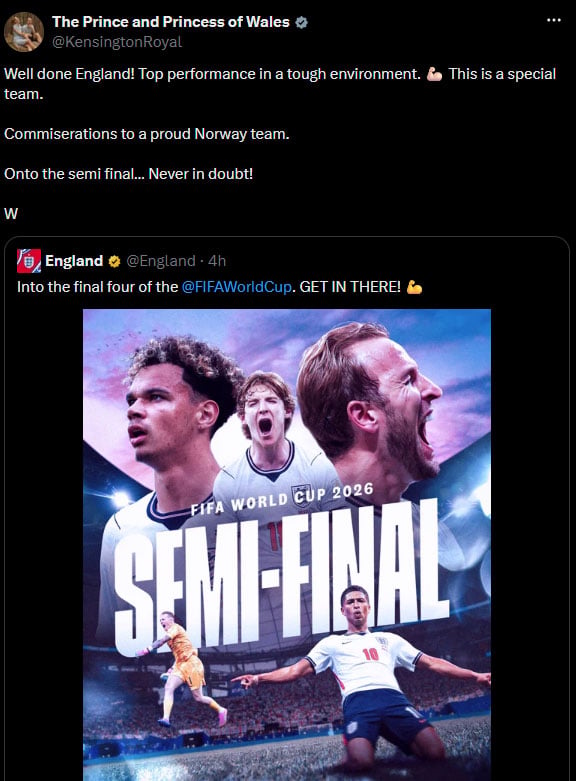
Task: Open the 4h timestamp of quoted post
Action: tap(217, 261)
